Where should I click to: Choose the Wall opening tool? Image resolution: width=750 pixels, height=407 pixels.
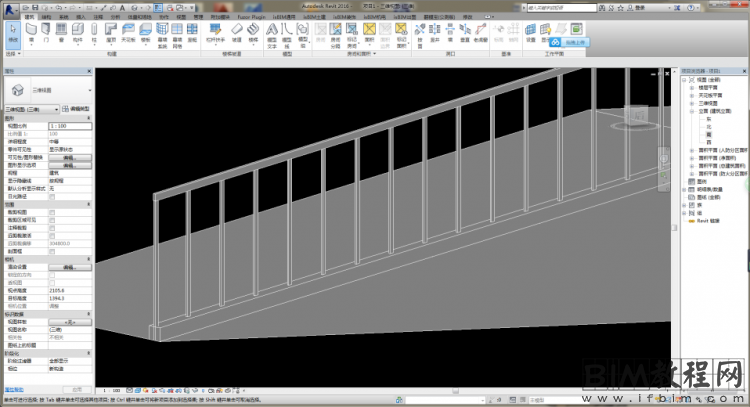[450, 33]
